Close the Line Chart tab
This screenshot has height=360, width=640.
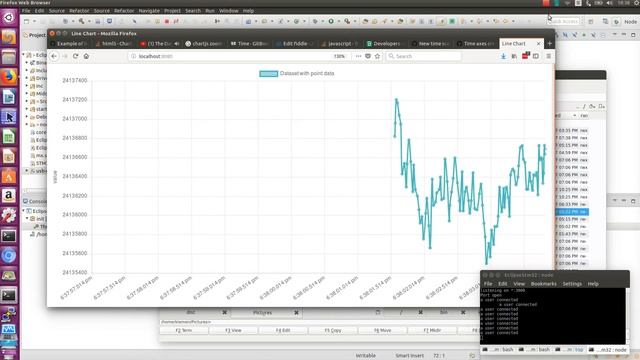click(x=538, y=43)
